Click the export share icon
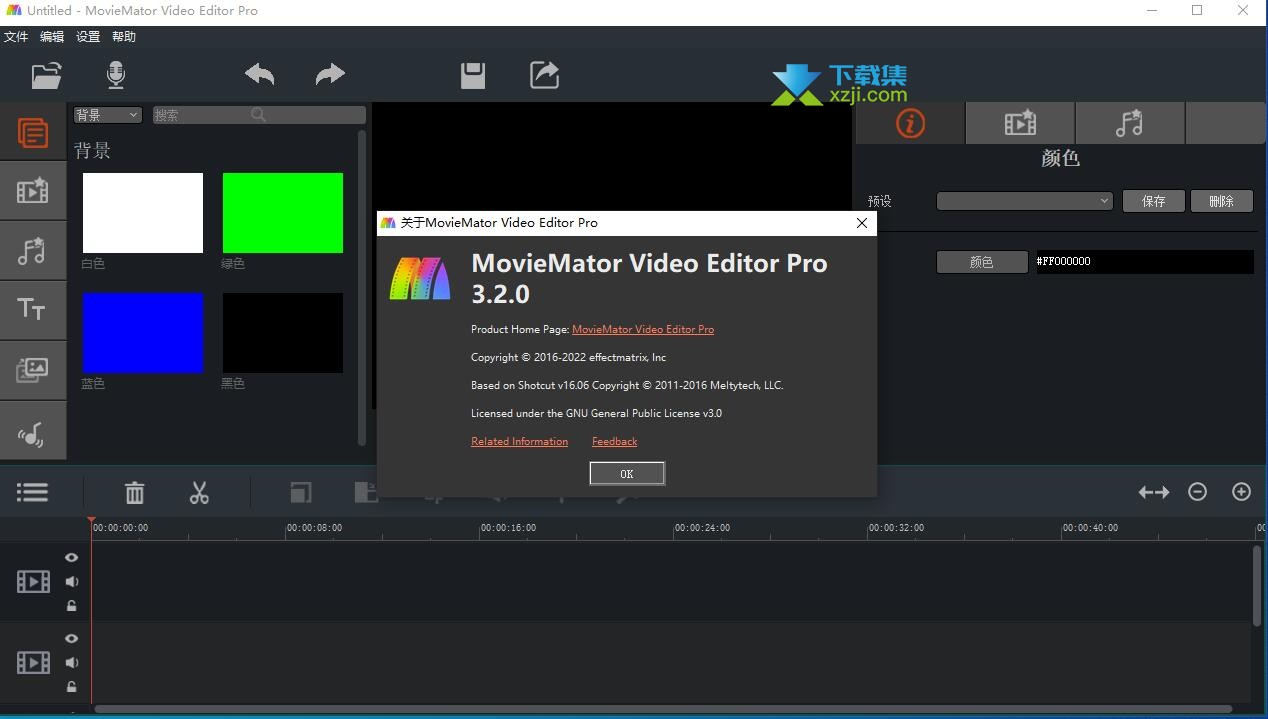 [544, 75]
